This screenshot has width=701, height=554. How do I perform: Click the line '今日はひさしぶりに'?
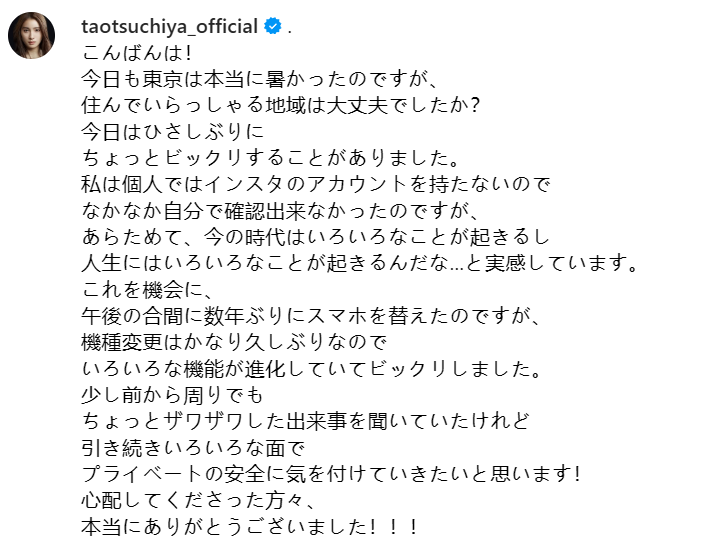[173, 130]
